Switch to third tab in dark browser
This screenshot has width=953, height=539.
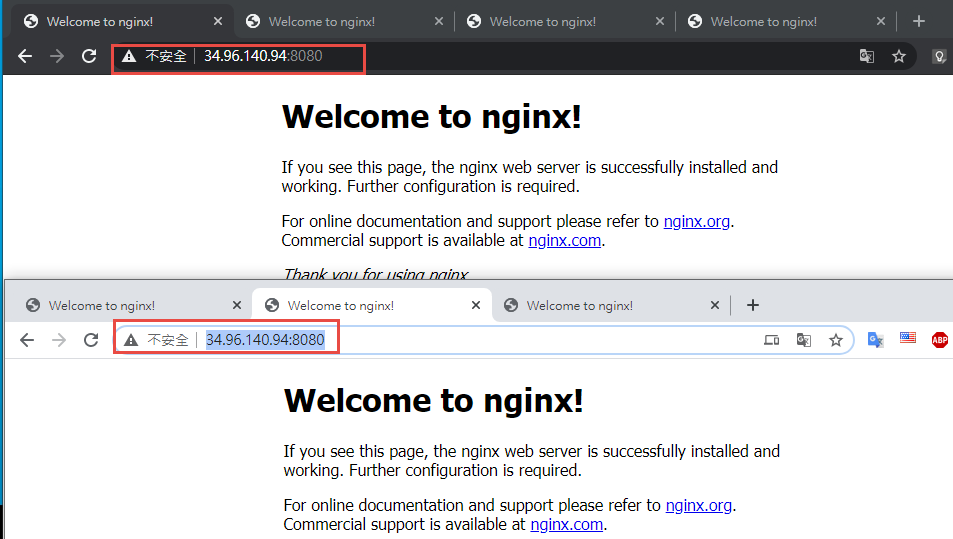pos(565,22)
